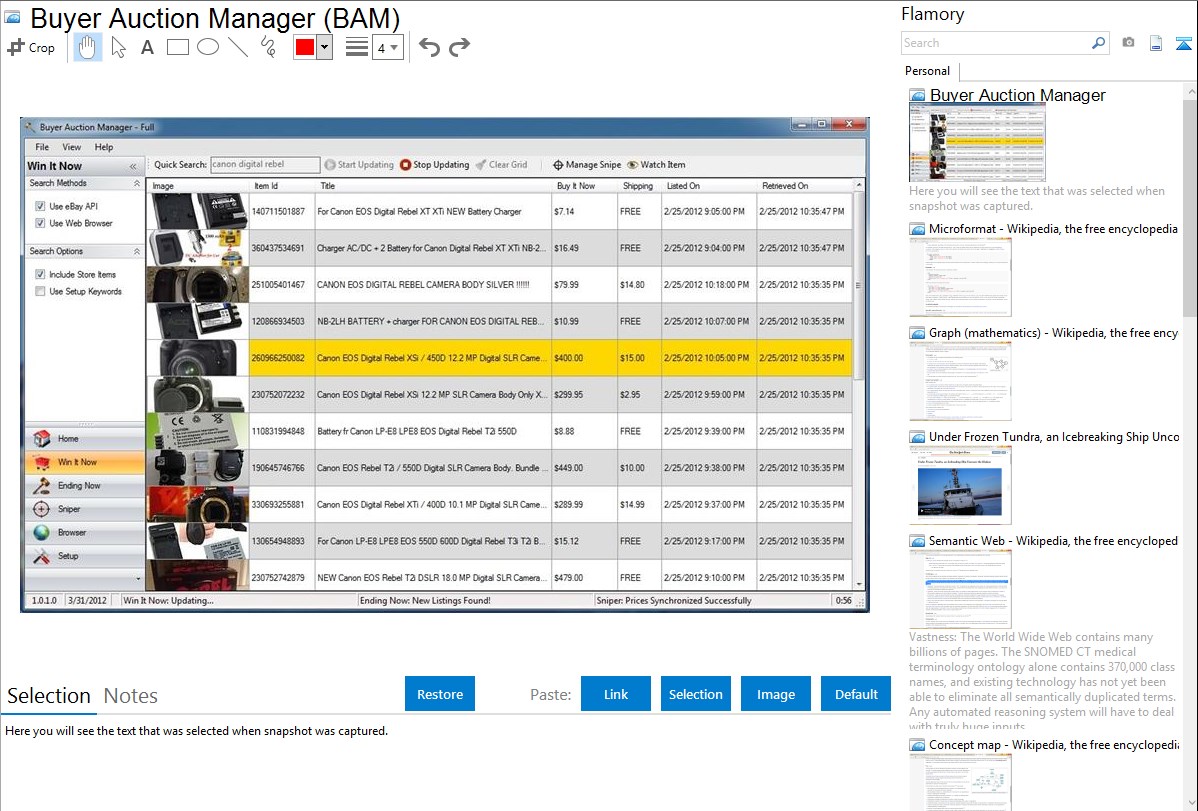1198x811 pixels.
Task: Enable the Use Setup Keywords checkbox
Action: coord(40,291)
